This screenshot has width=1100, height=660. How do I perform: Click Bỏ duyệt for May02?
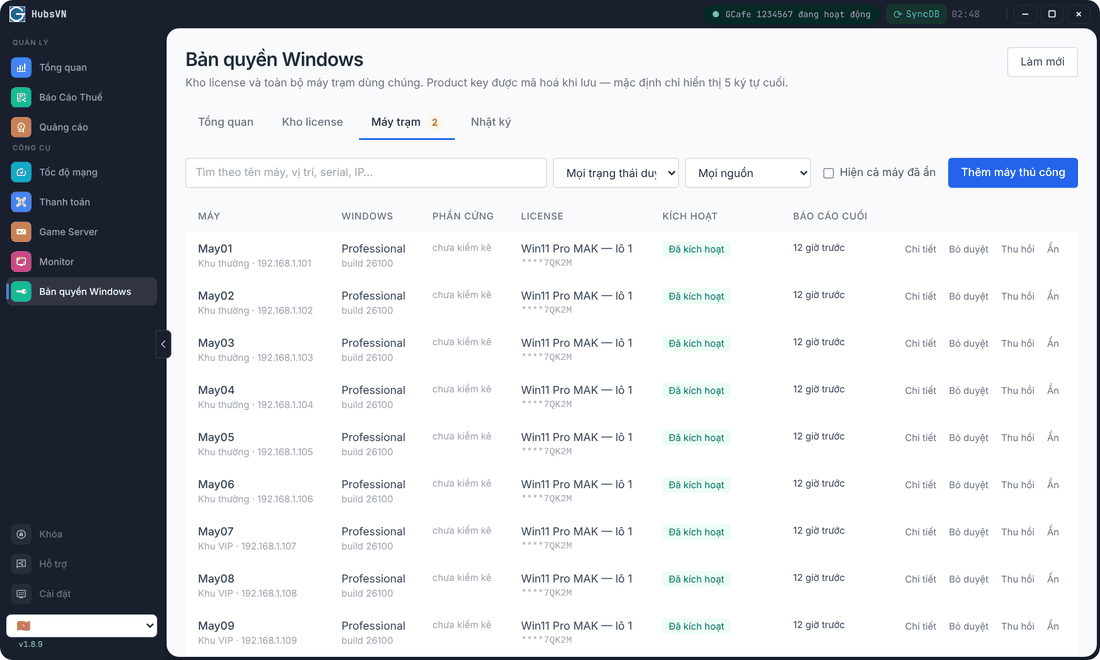tap(969, 297)
